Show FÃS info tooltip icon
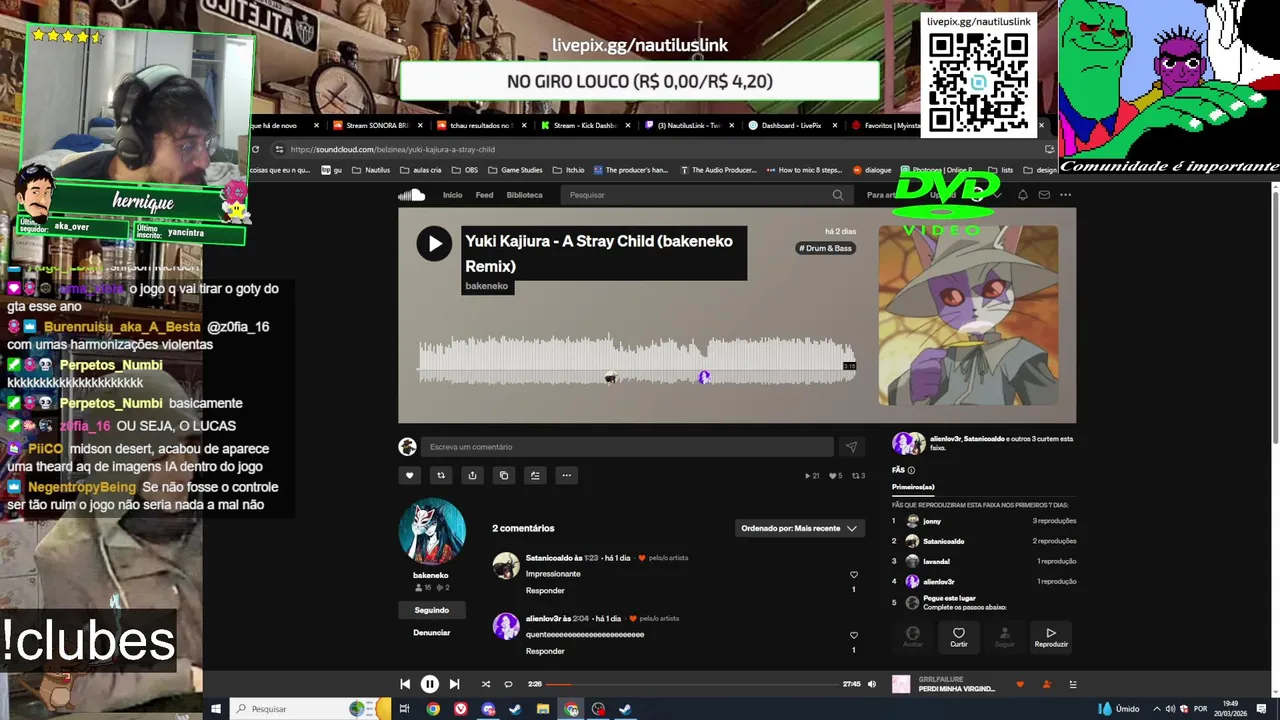 [911, 470]
